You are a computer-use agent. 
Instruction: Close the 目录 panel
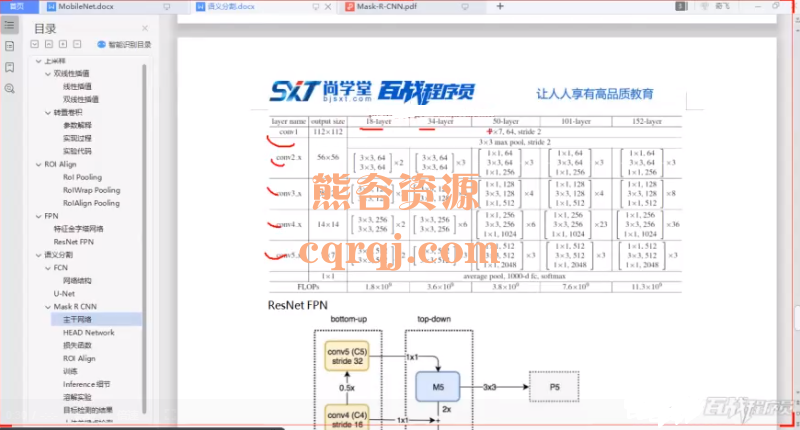[145, 28]
